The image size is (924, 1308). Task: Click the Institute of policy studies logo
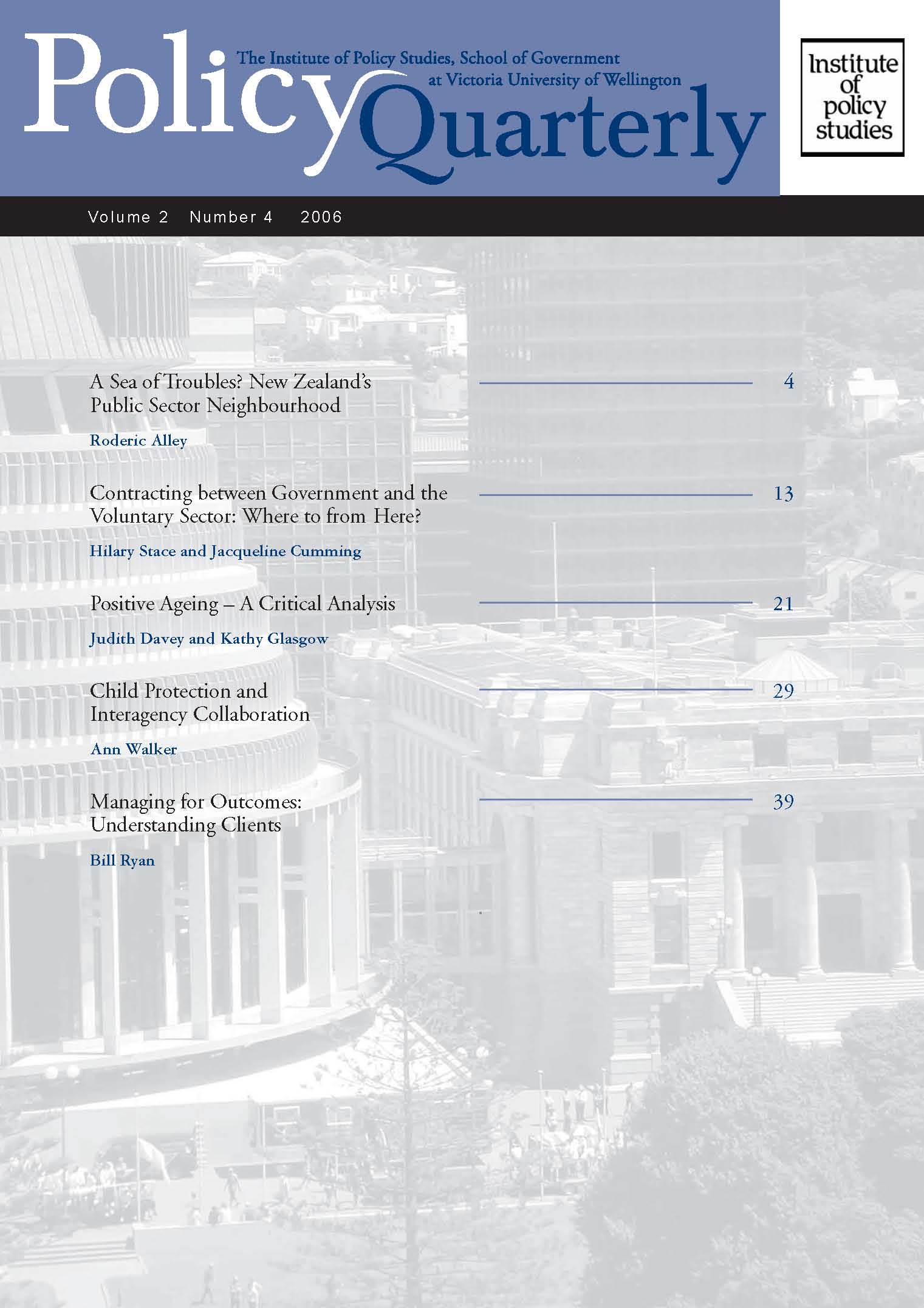[852, 98]
